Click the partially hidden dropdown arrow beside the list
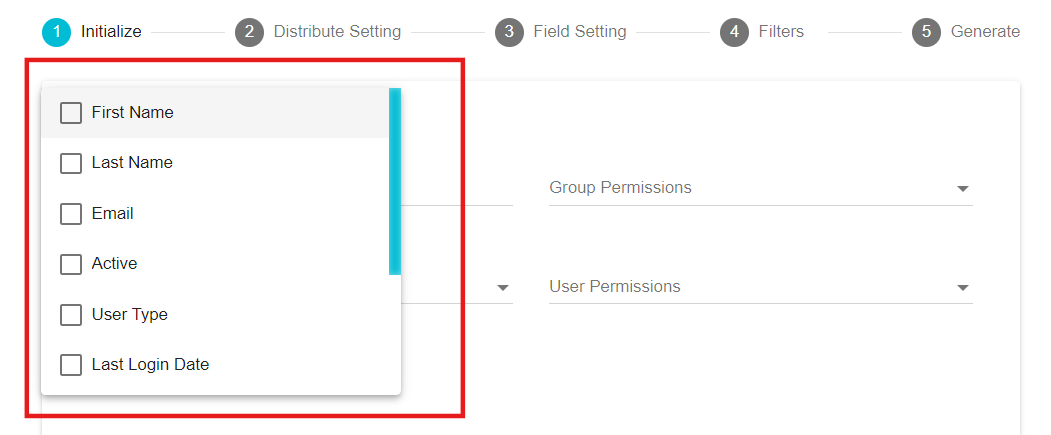Viewport: 1051px width, 435px height. point(503,288)
